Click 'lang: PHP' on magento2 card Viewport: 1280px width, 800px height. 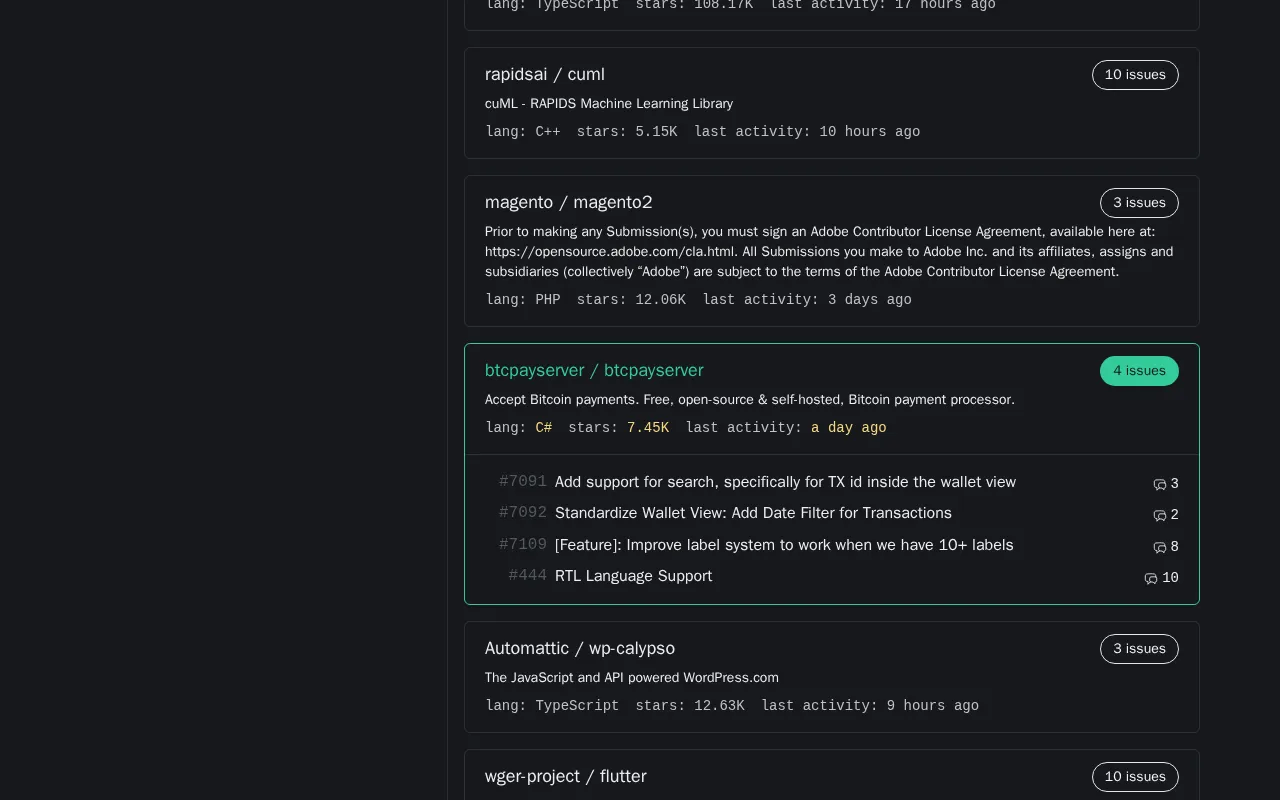tap(523, 300)
